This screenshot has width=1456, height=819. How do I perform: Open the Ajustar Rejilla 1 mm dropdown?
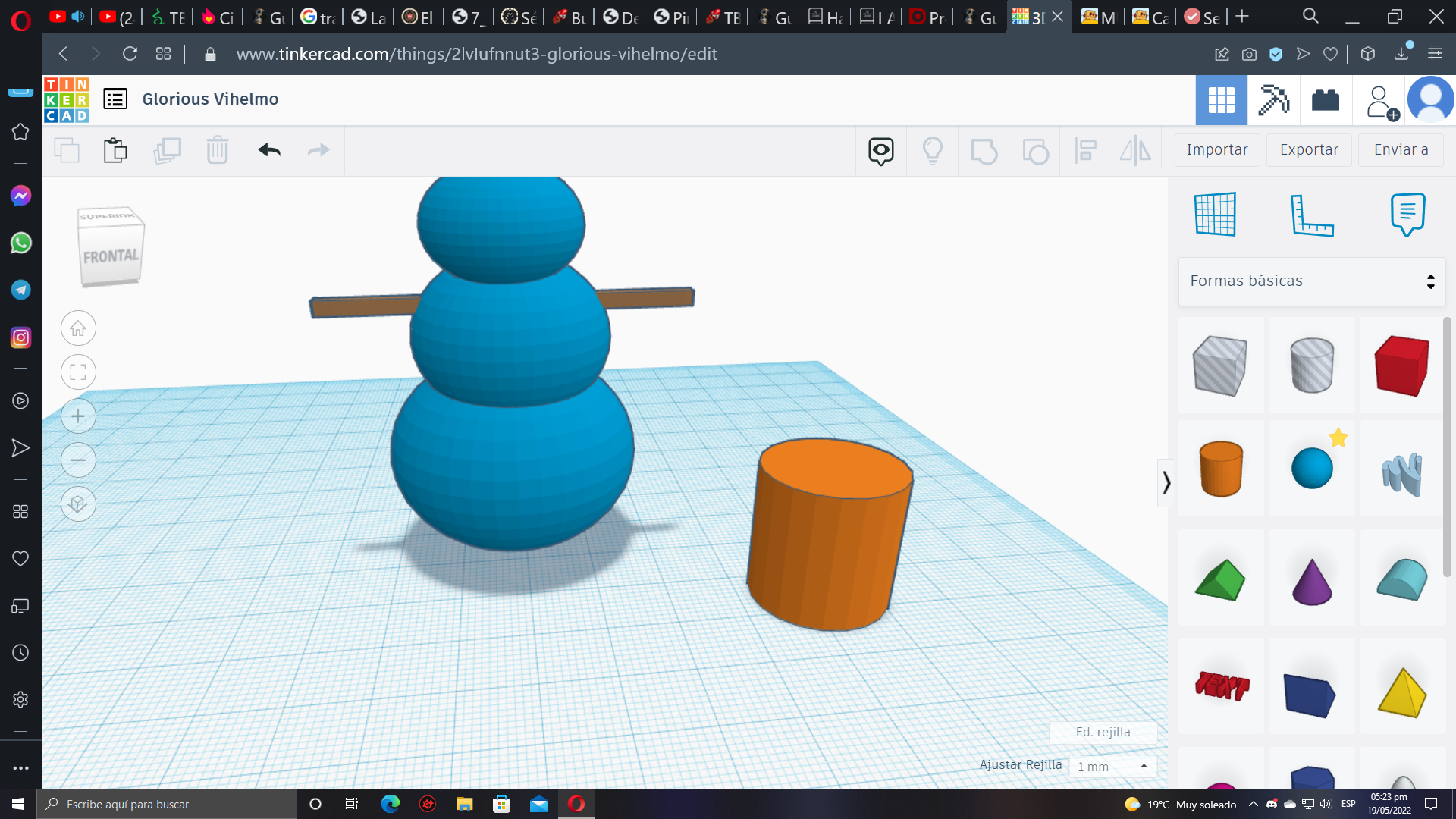coord(1112,767)
